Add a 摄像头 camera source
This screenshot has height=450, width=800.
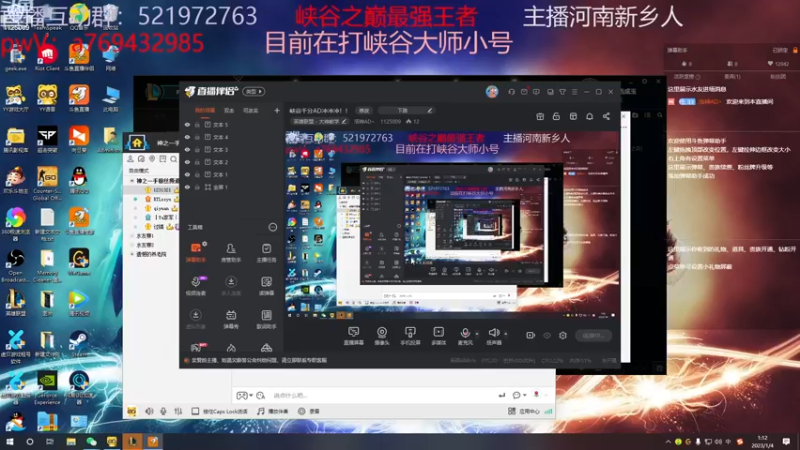(382, 336)
